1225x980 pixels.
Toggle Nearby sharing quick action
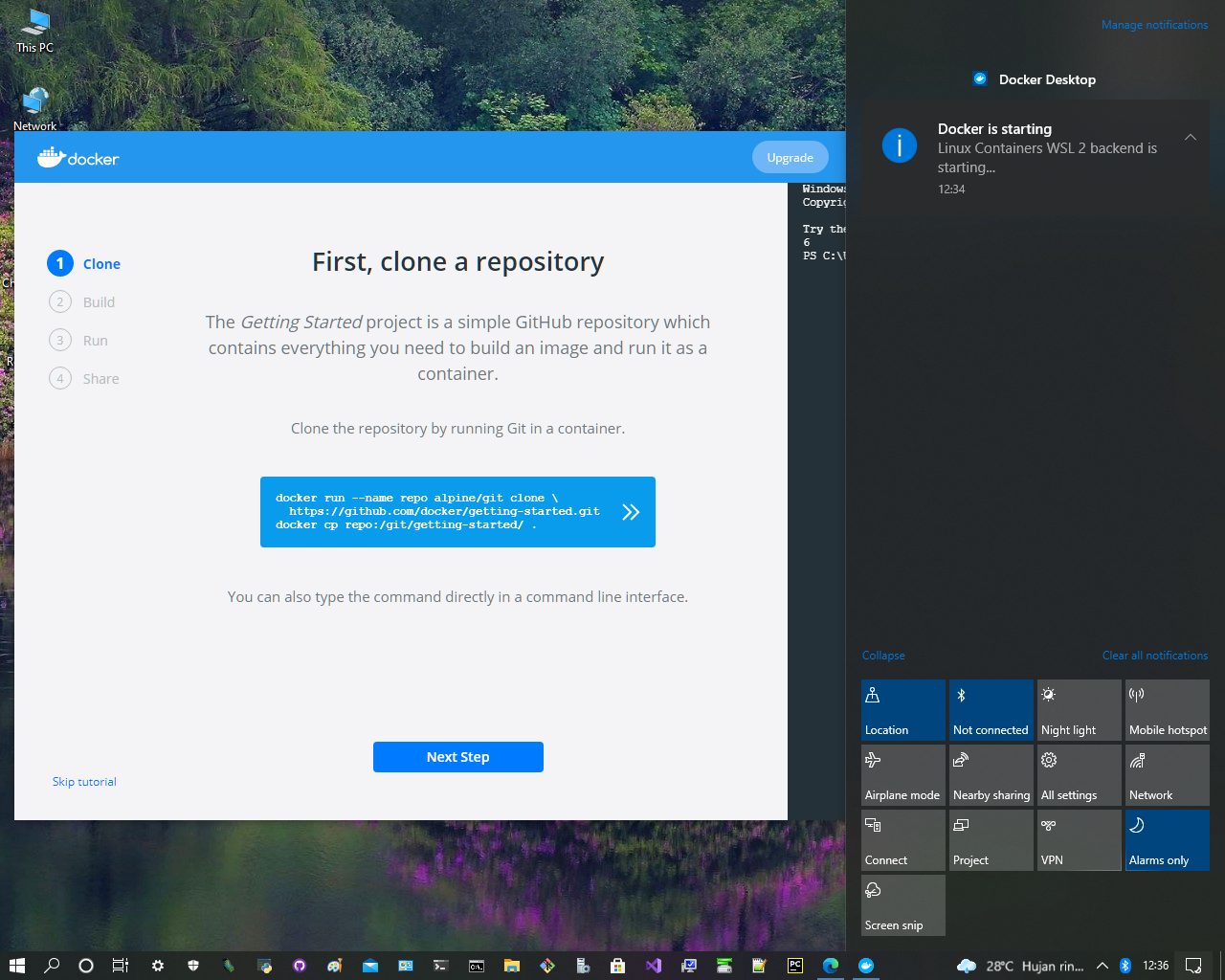[x=991, y=774]
